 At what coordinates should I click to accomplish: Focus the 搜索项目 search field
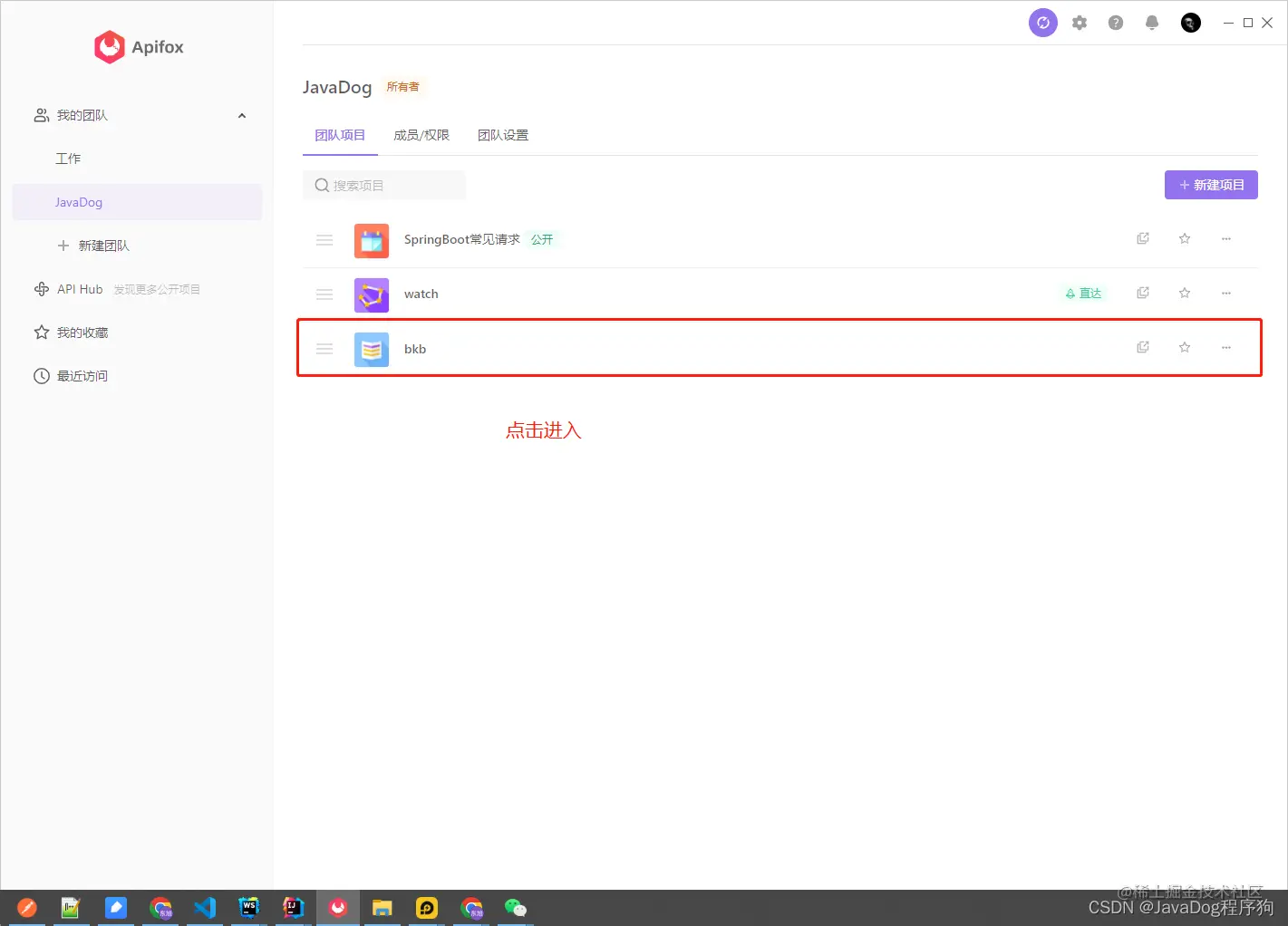(384, 185)
